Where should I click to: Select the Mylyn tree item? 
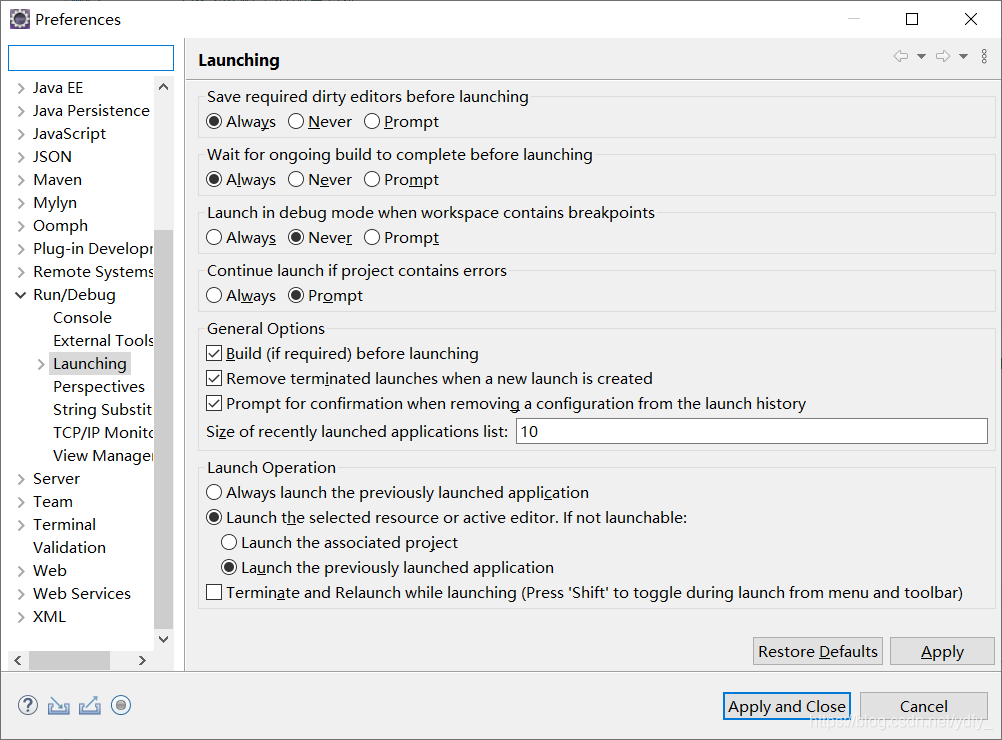click(55, 203)
